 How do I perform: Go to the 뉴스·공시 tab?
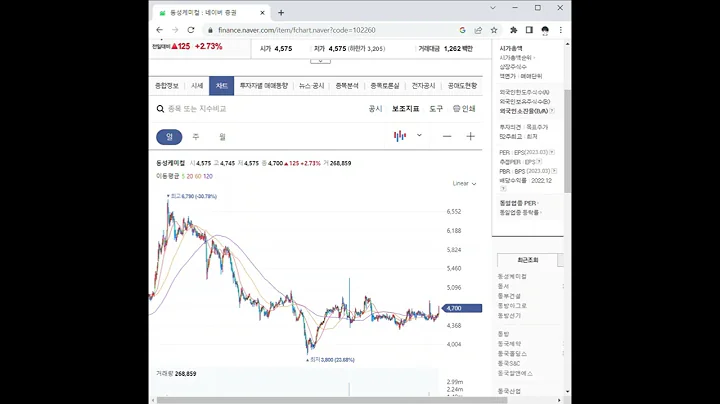coord(311,86)
